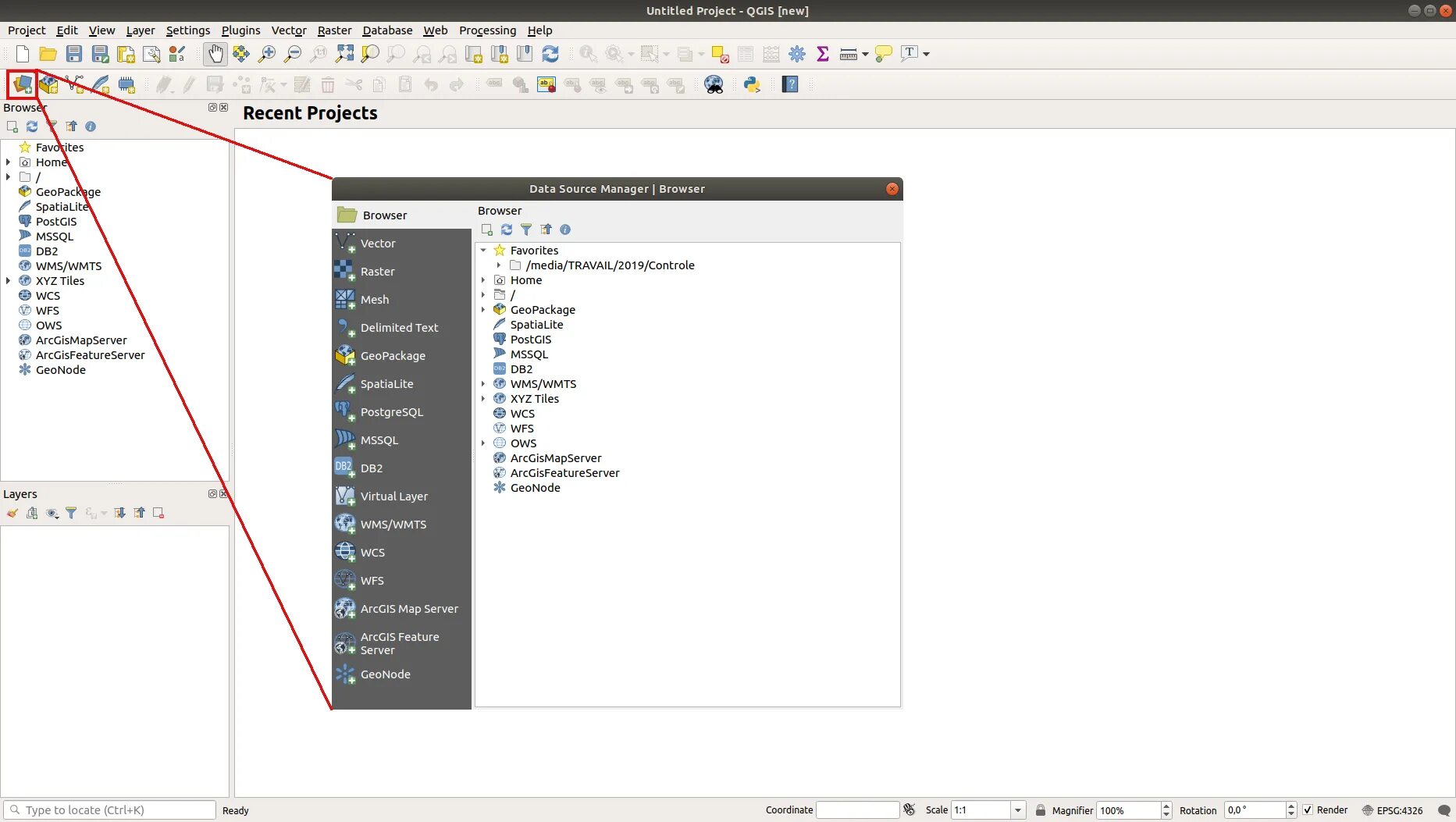Open the Python Console icon
Viewport: 1456px width, 822px height.
tap(752, 84)
